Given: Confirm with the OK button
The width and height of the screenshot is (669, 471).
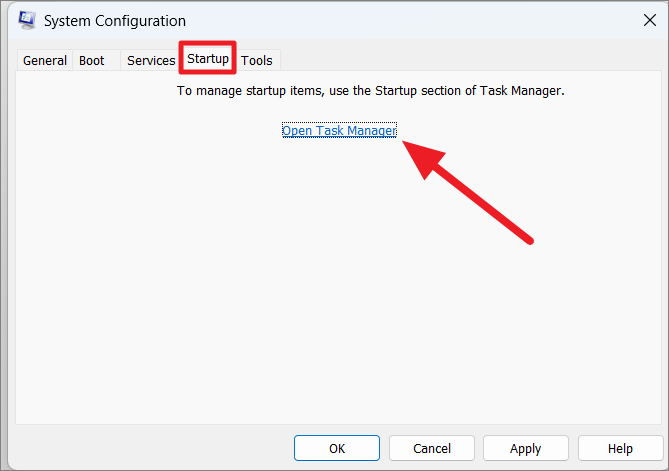Looking at the screenshot, I should (x=337, y=448).
